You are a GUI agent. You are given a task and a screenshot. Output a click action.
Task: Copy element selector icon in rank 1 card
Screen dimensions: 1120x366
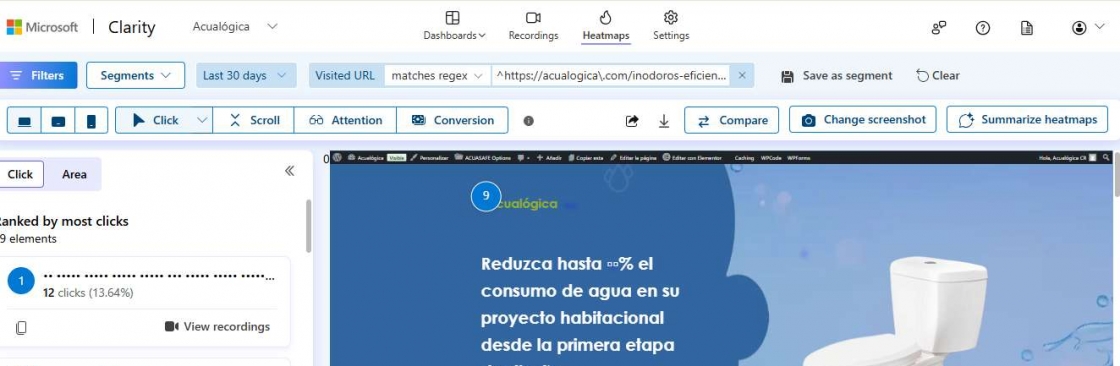(21, 327)
